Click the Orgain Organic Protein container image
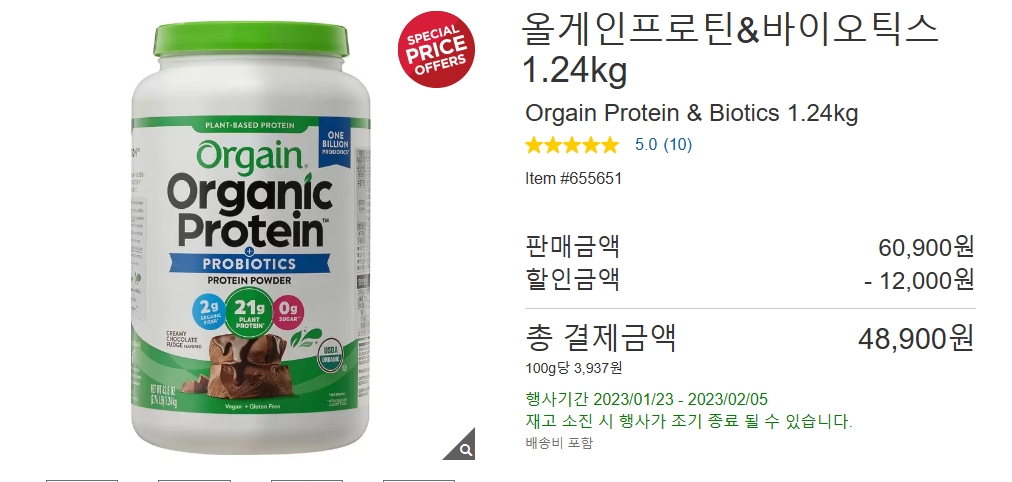 pos(250,238)
